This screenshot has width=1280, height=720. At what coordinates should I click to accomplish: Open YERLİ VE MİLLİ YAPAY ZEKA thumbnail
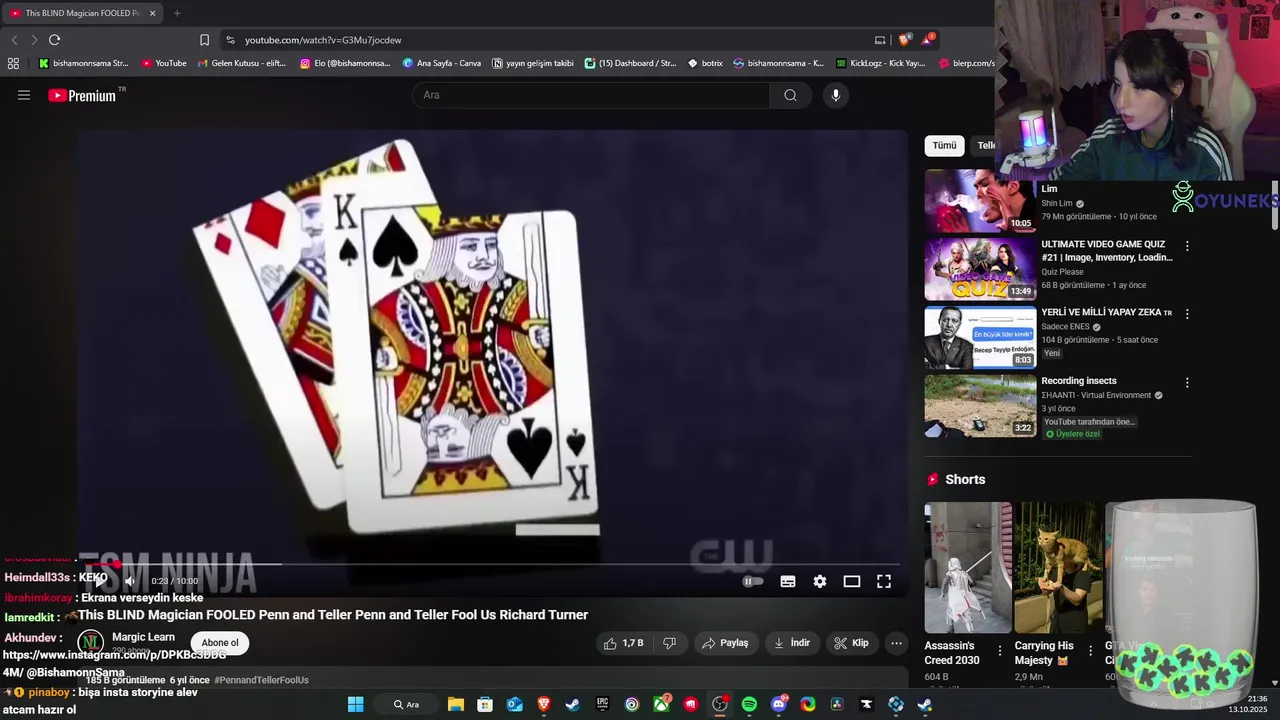[980, 338]
